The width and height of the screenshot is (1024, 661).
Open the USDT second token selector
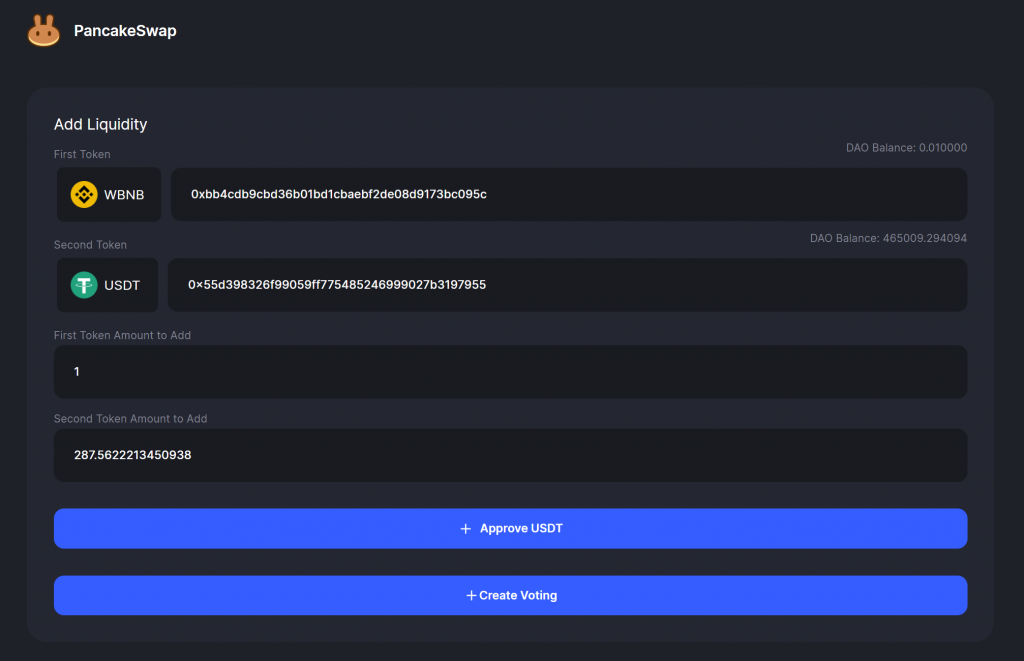[108, 285]
